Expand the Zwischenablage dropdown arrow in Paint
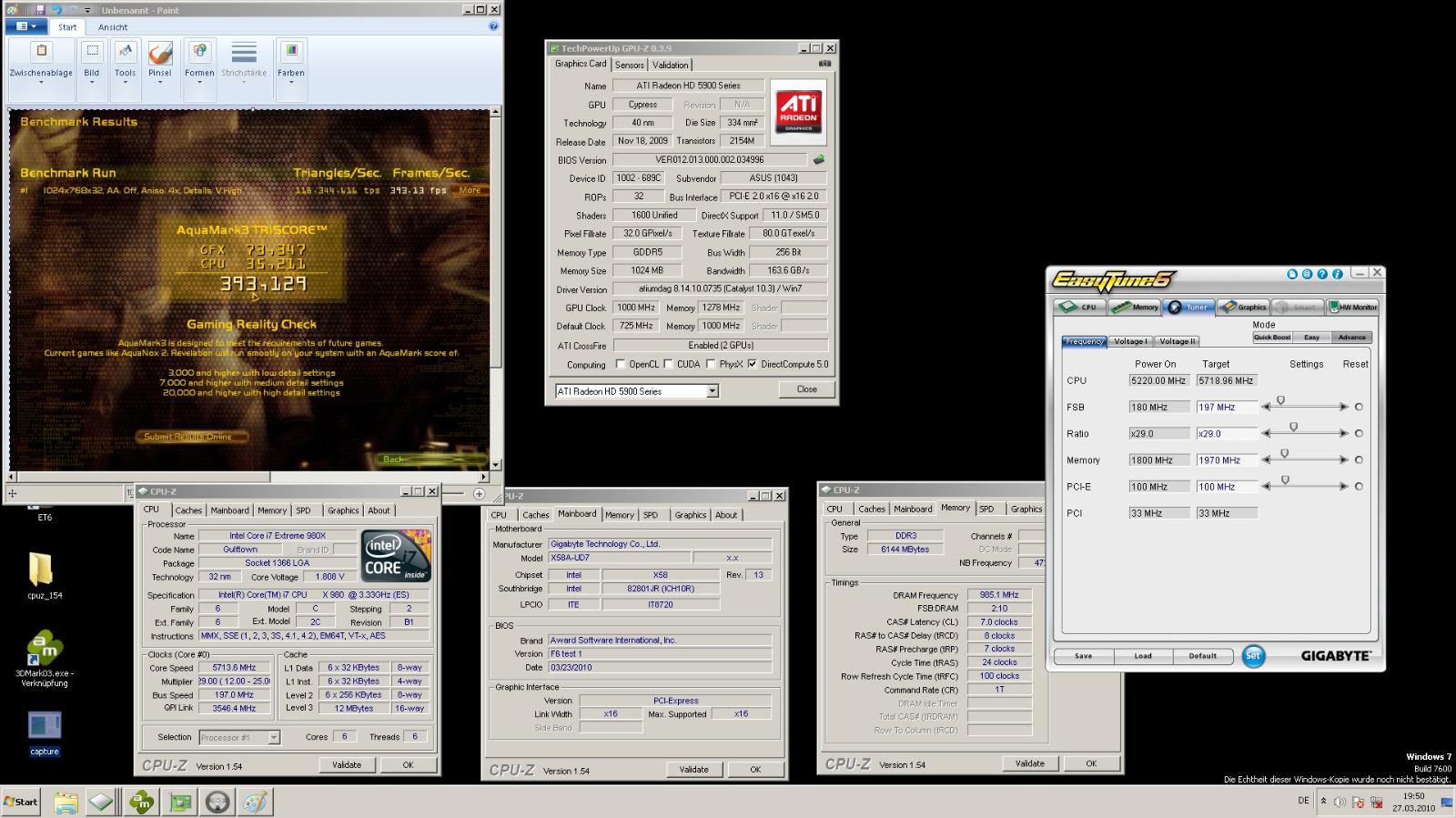Image resolution: width=1456 pixels, height=818 pixels. click(41, 83)
